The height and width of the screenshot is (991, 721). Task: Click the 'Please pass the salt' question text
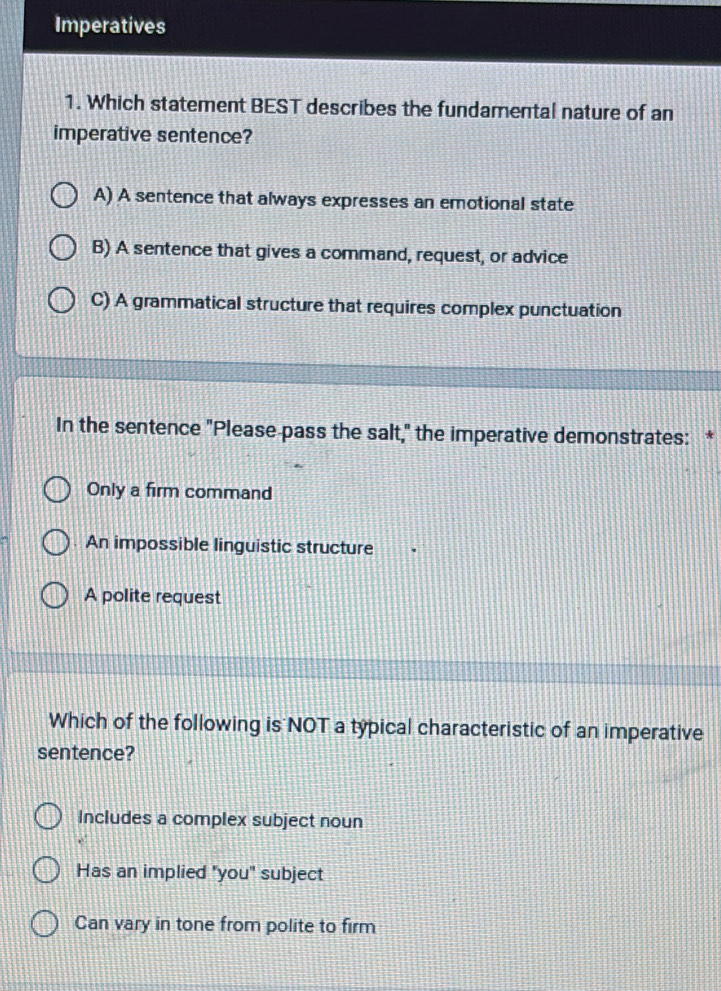(x=372, y=432)
